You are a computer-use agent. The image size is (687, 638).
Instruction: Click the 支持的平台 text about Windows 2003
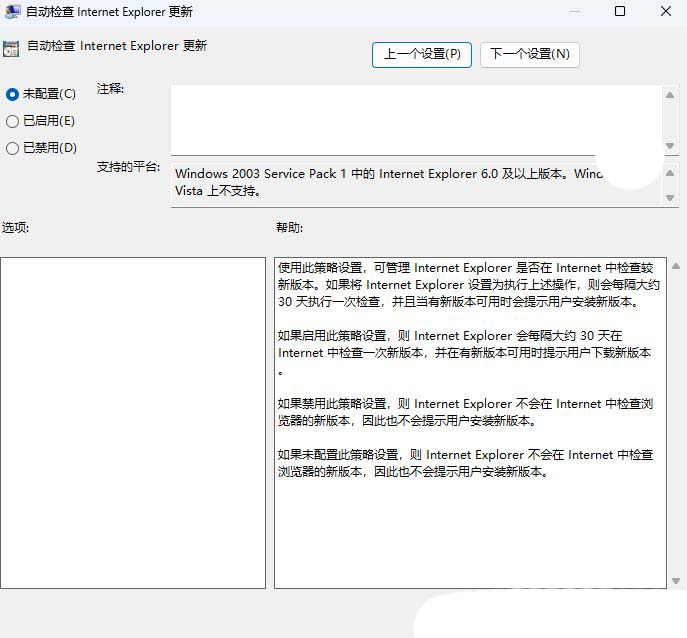click(389, 182)
